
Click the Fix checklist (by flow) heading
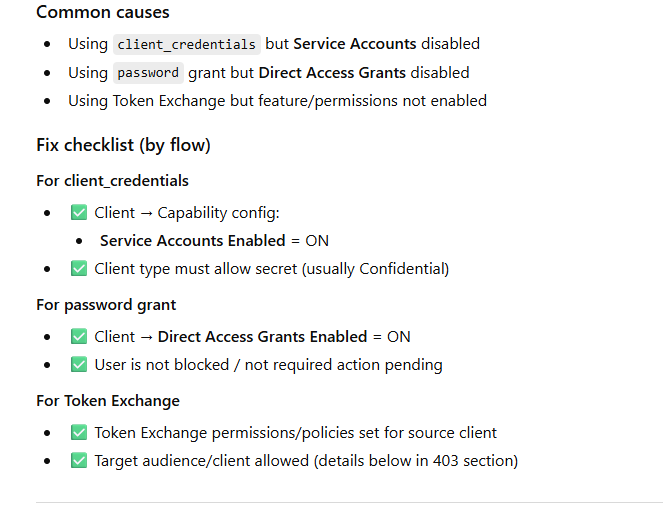coord(123,145)
